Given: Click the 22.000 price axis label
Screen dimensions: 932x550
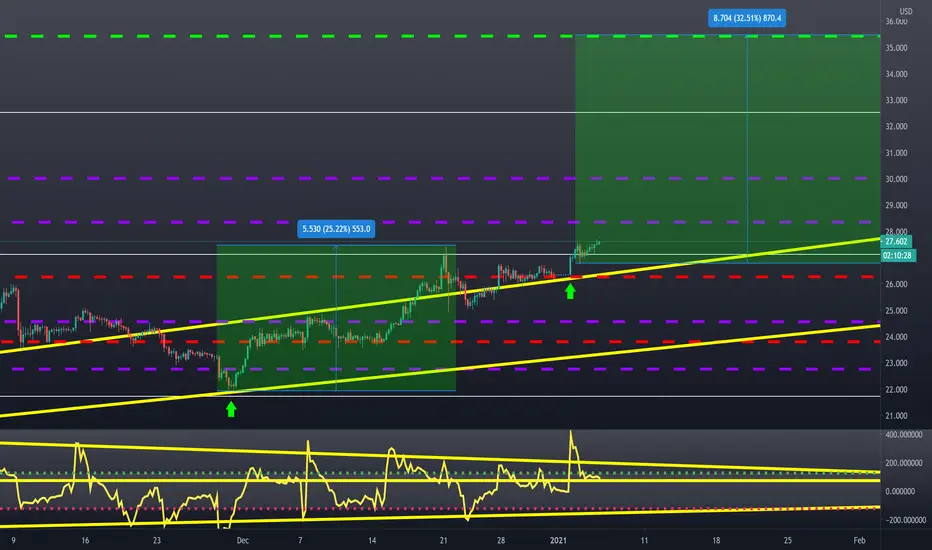Looking at the screenshot, I should 896,389.
